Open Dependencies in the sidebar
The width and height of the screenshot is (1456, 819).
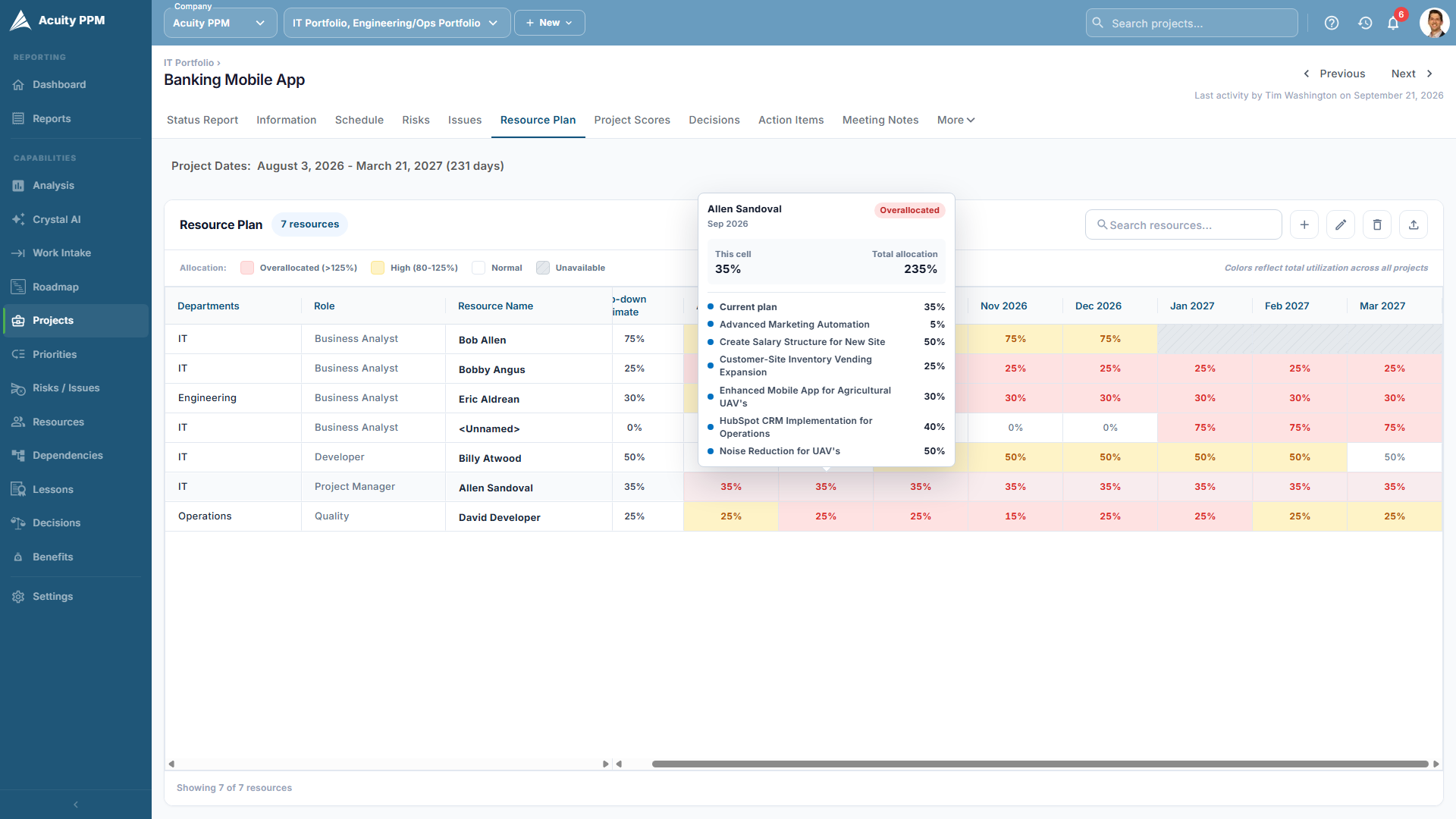76,456
